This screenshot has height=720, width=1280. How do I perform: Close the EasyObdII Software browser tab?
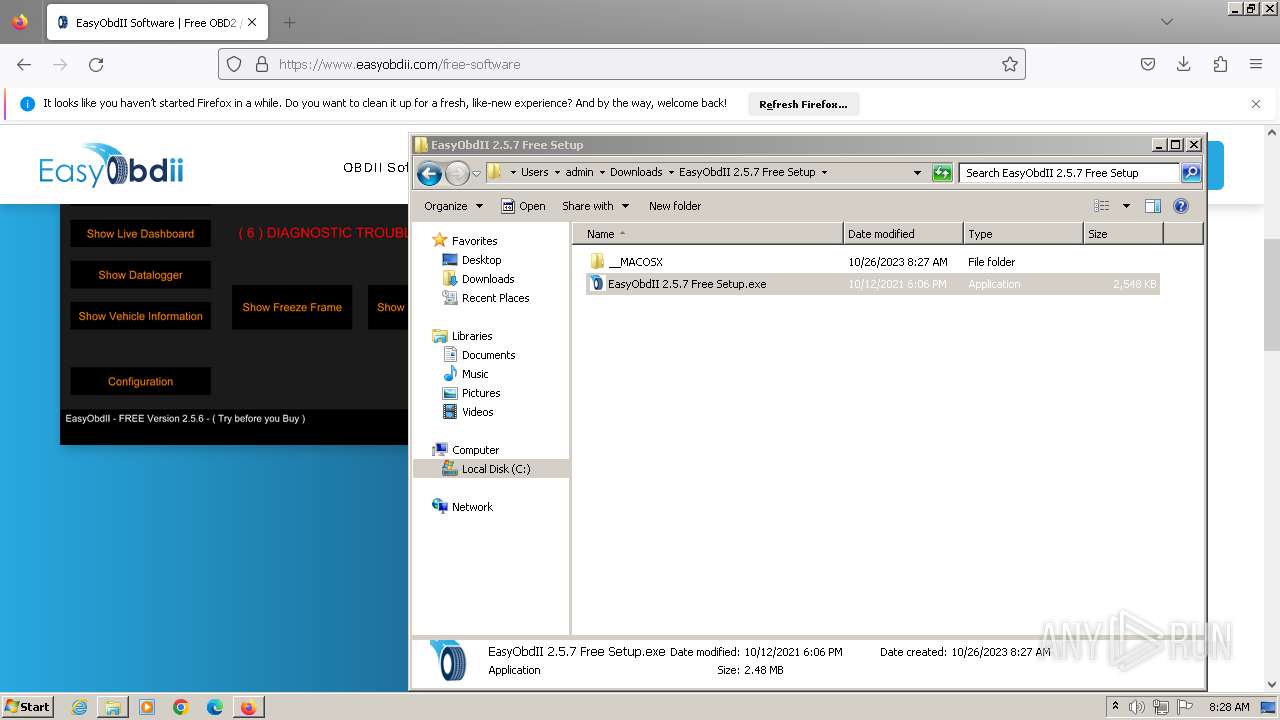point(251,22)
